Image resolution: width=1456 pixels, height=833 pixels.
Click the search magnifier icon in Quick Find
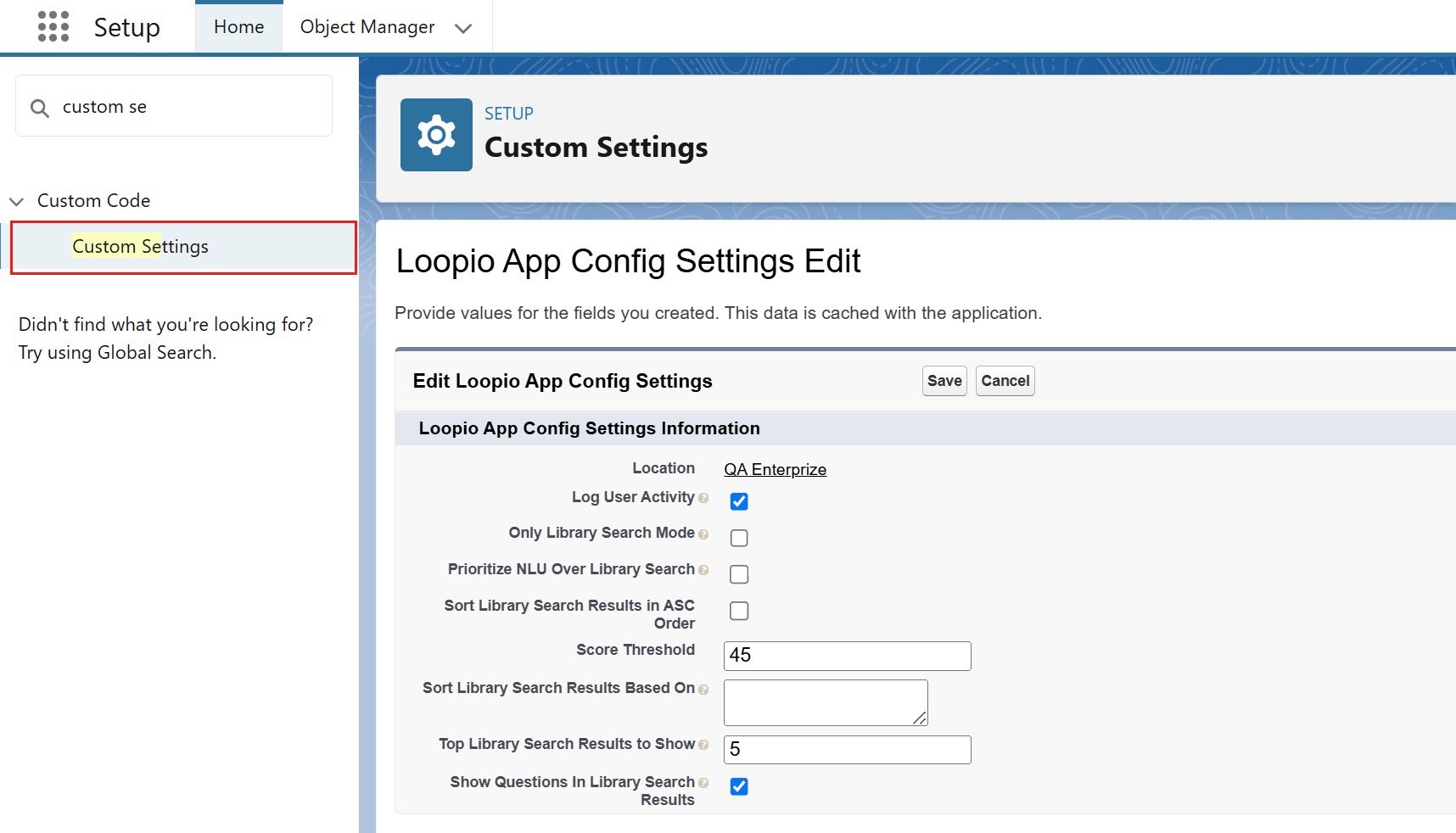[x=39, y=108]
